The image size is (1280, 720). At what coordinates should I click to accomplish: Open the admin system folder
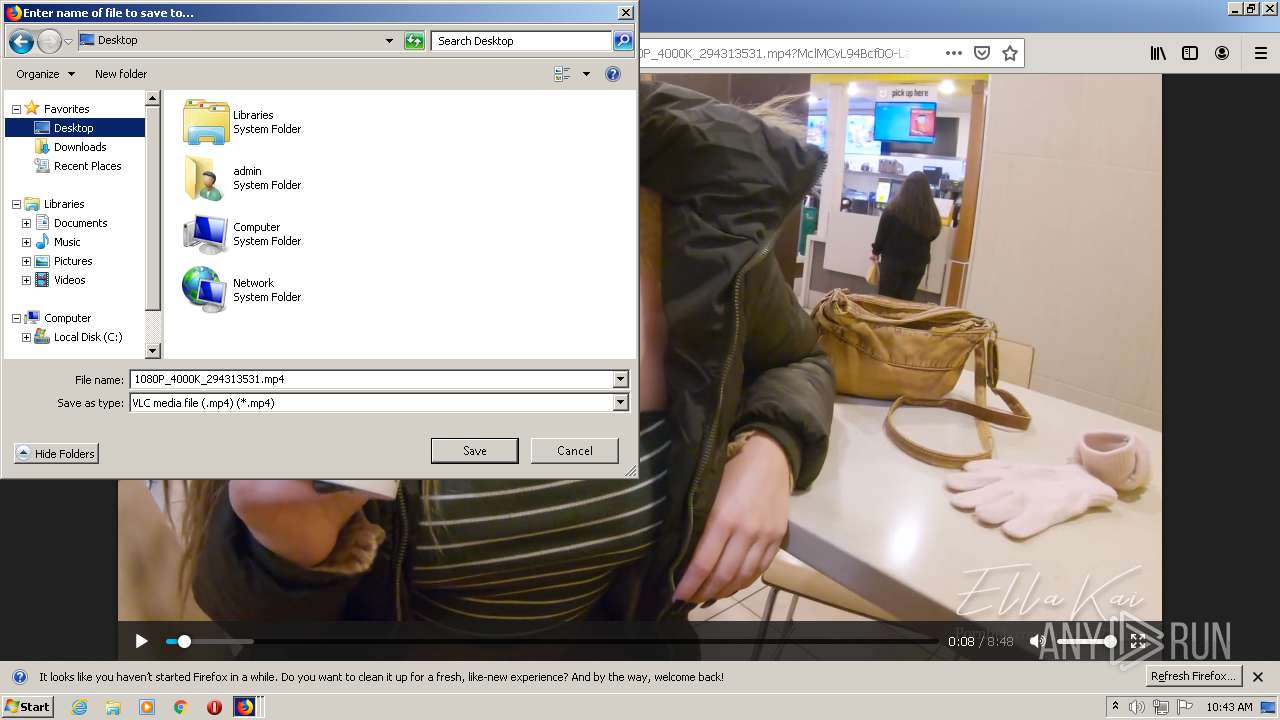[243, 178]
